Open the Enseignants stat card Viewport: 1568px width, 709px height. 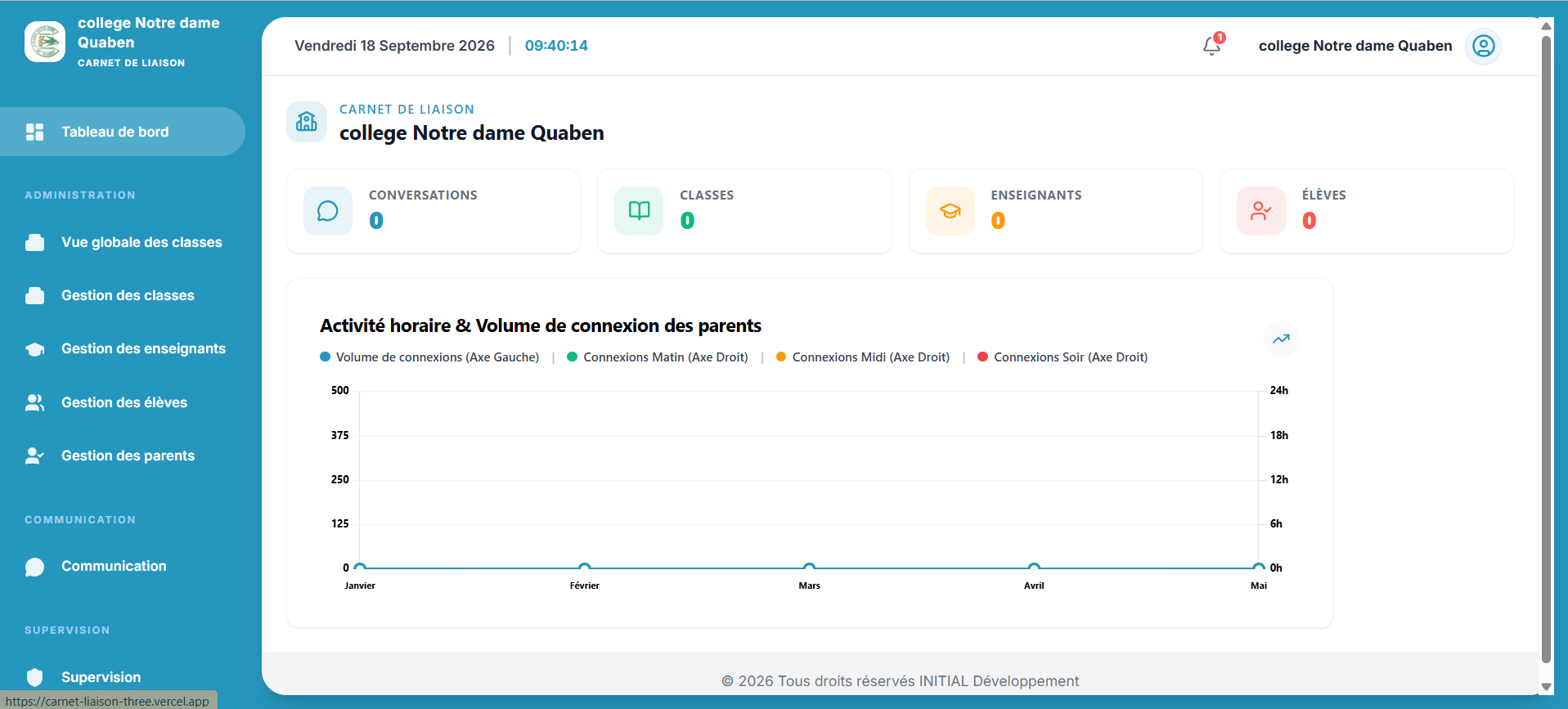coord(1056,211)
